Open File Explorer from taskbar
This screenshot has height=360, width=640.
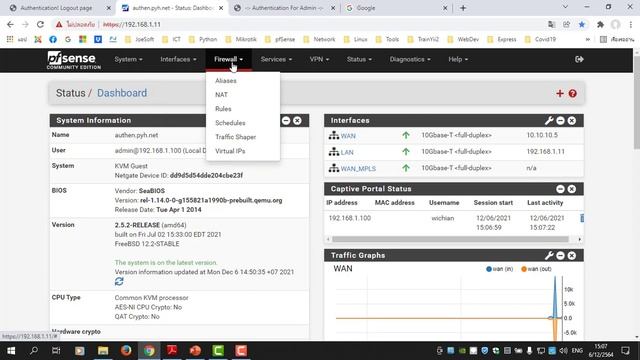click(x=102, y=351)
